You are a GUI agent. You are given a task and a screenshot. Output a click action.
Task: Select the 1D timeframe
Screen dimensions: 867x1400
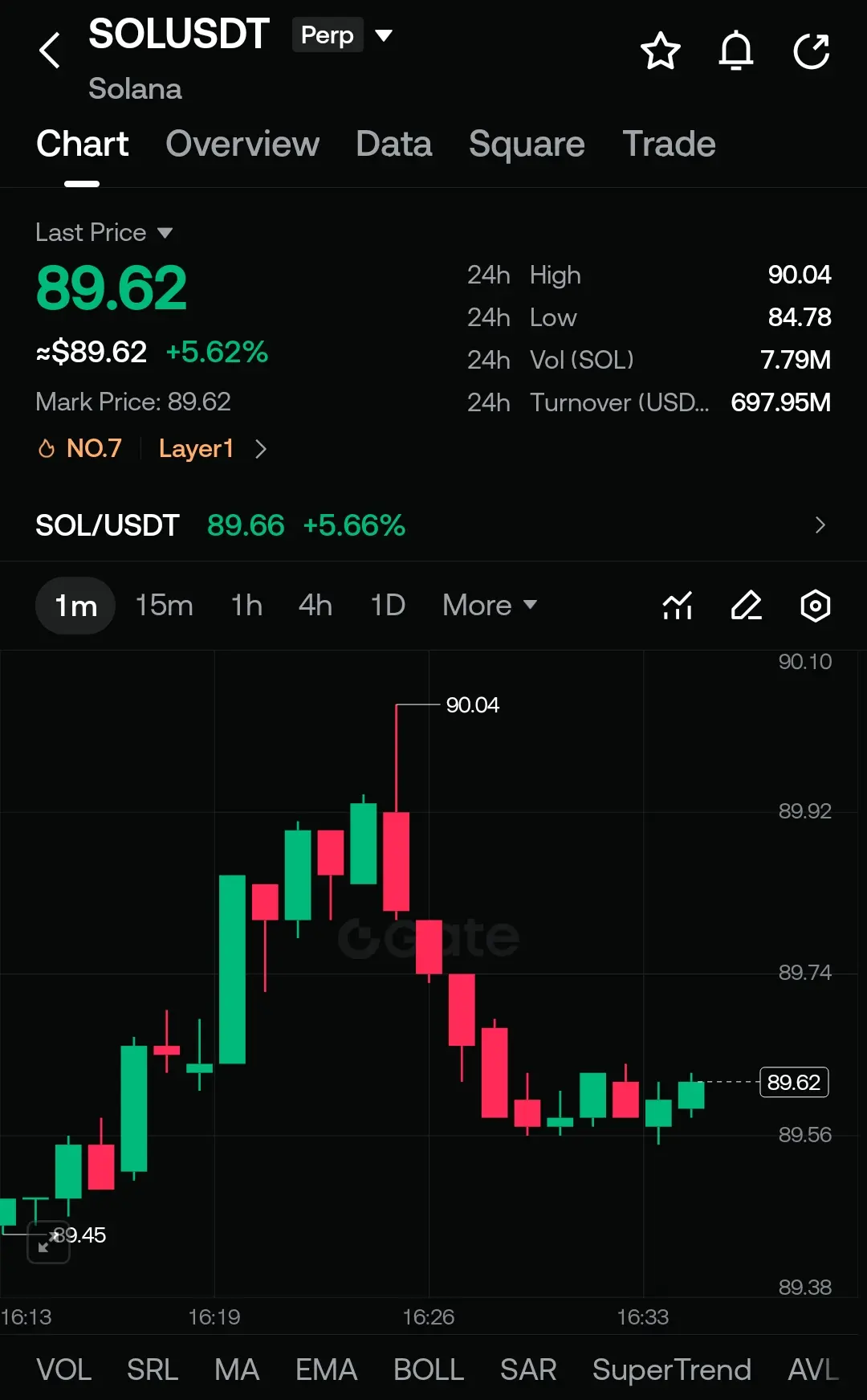pos(388,605)
